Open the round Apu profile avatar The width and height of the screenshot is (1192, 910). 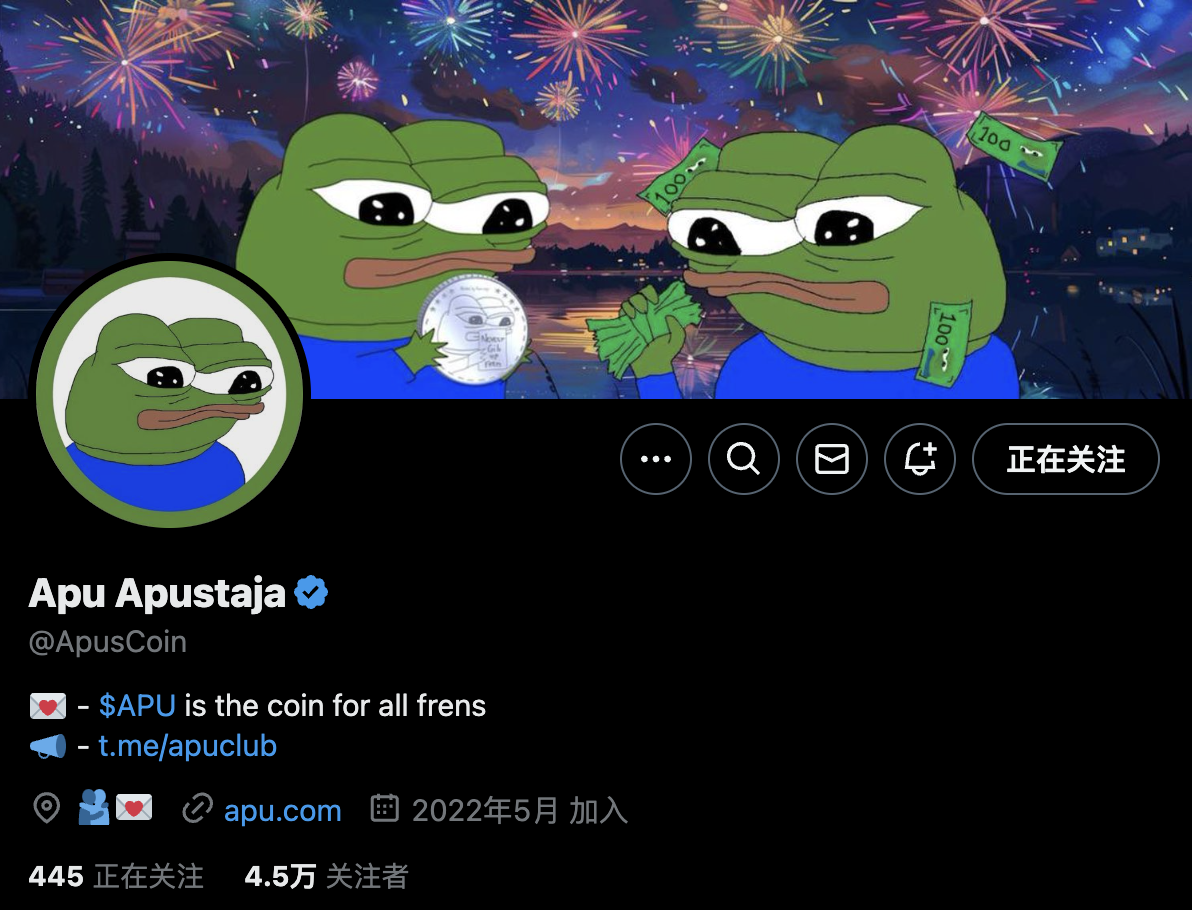[x=169, y=394]
